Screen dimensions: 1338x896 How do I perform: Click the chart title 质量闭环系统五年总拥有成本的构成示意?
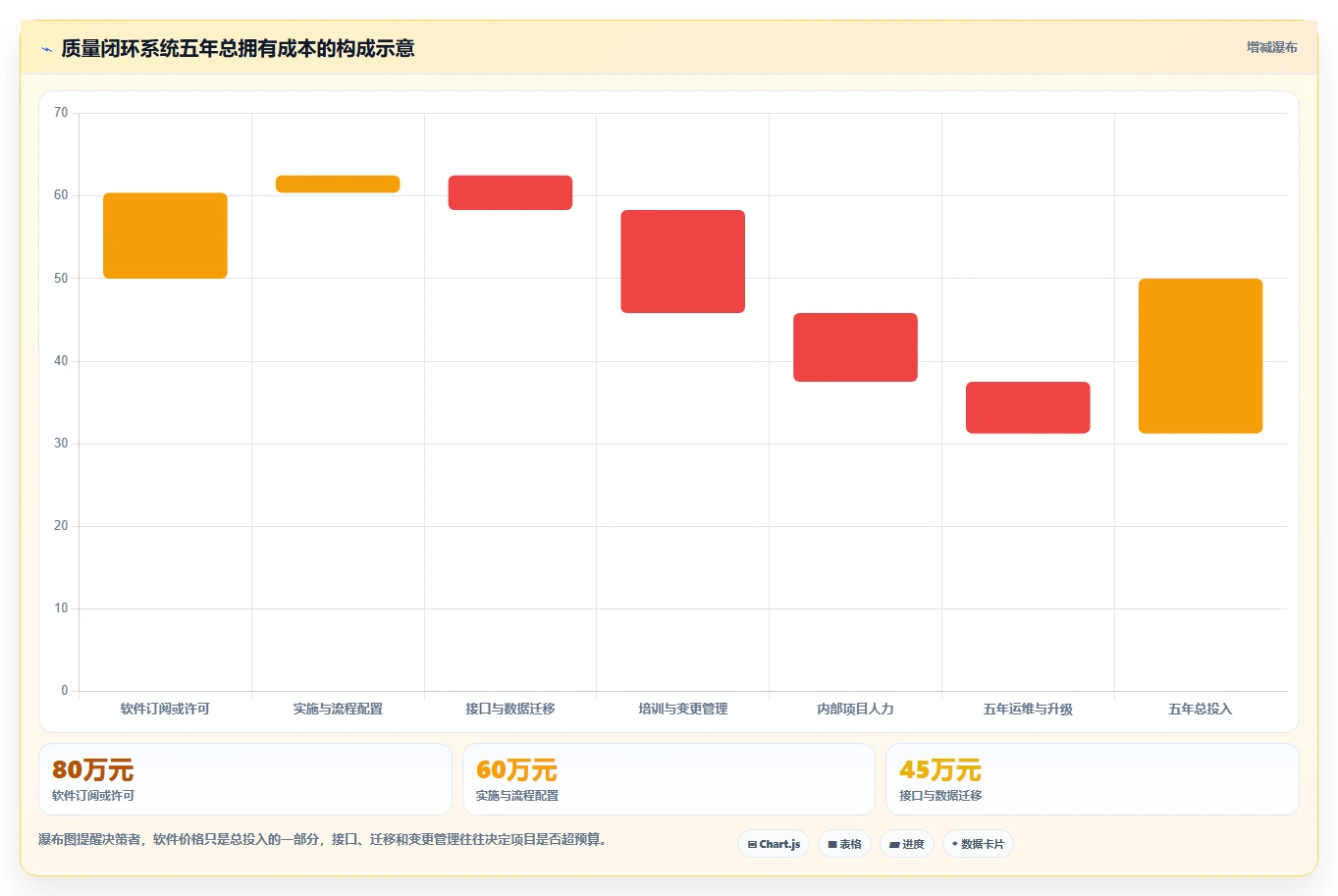tap(238, 48)
